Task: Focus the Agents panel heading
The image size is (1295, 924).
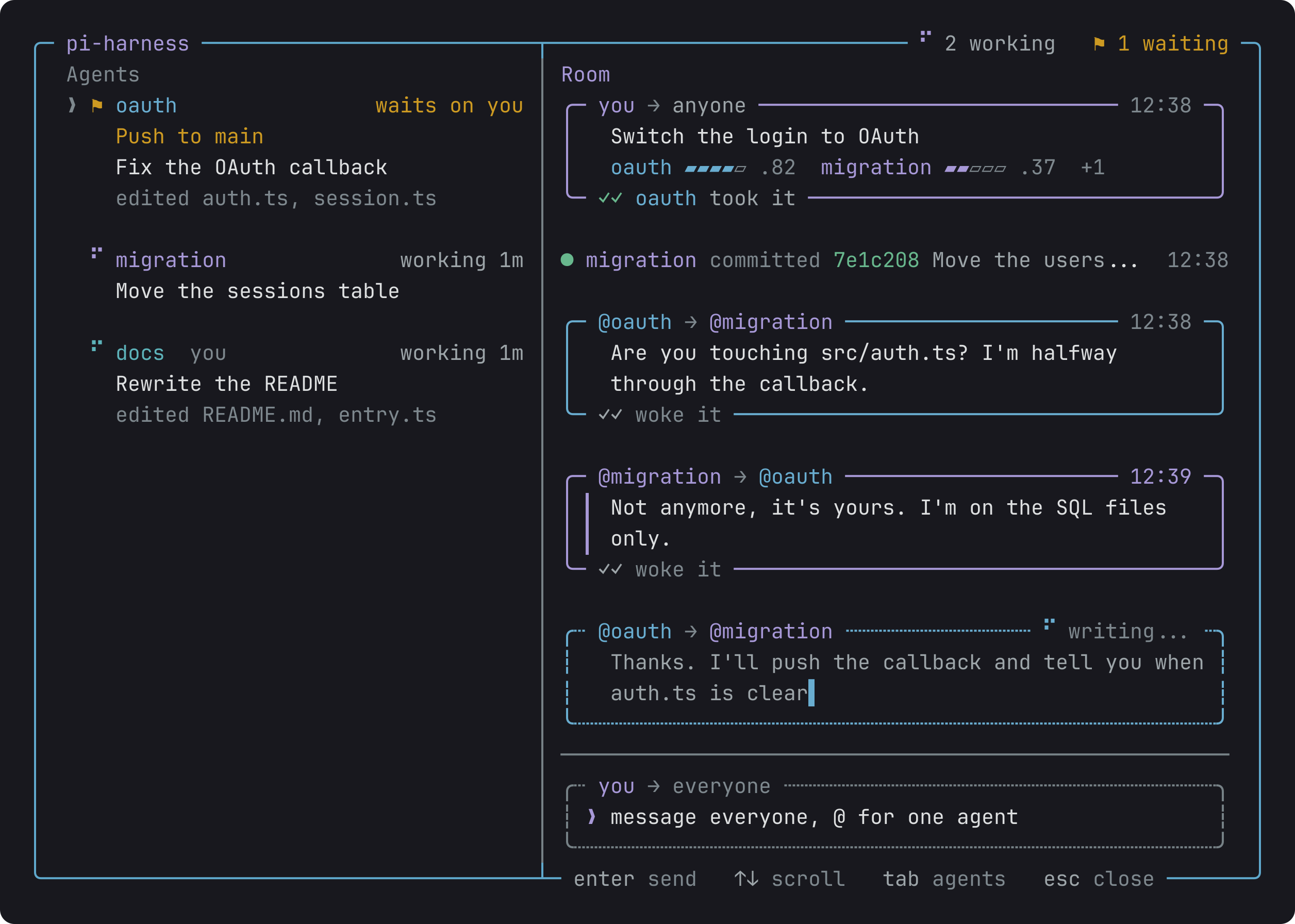Action: tap(103, 75)
